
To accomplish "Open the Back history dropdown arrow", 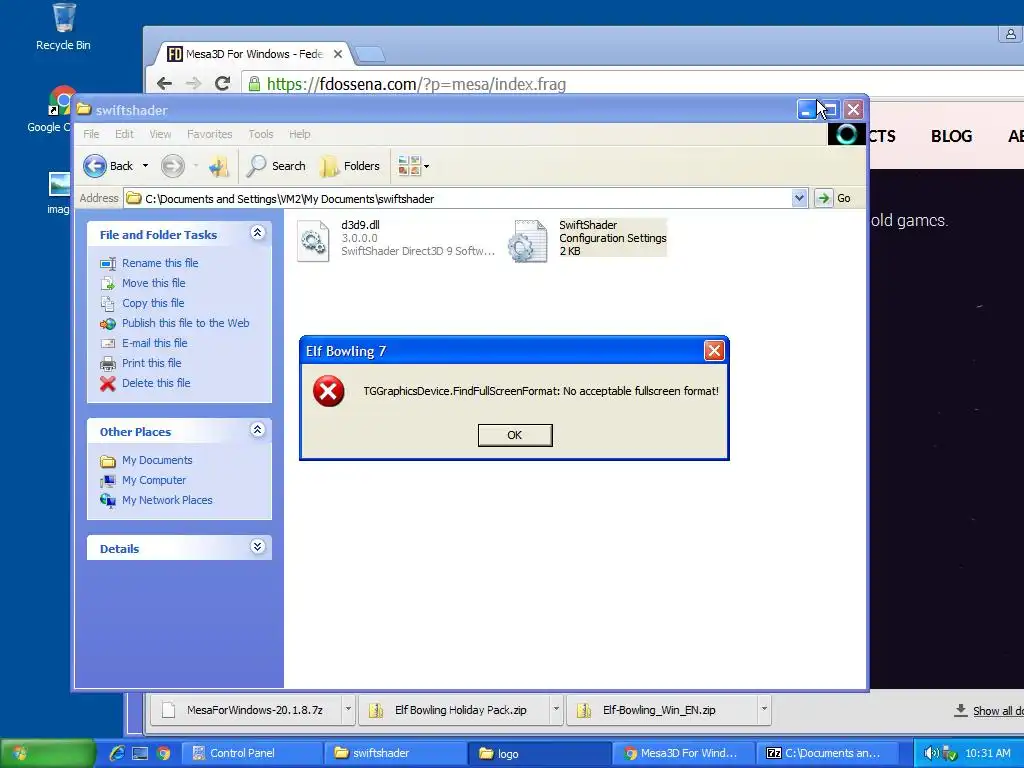I will [x=146, y=166].
